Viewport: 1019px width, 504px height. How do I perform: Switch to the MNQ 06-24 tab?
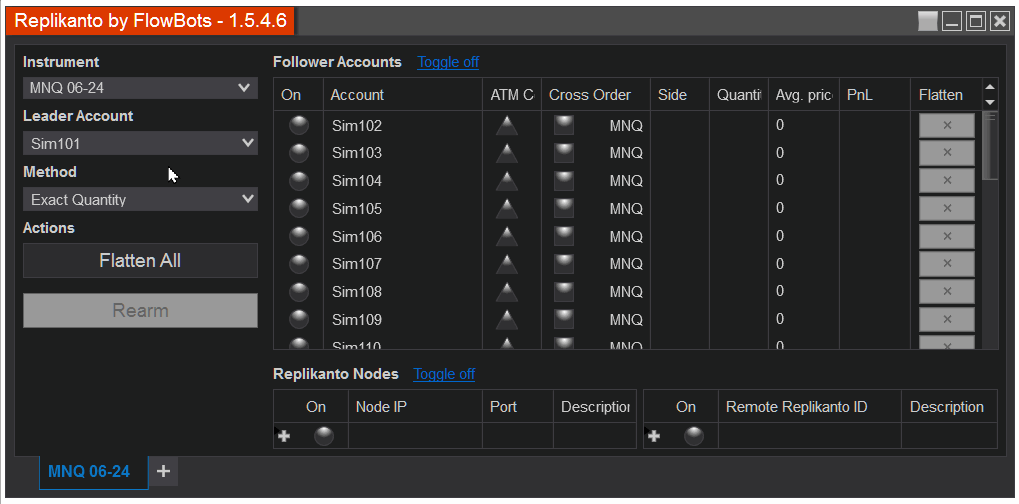89,472
